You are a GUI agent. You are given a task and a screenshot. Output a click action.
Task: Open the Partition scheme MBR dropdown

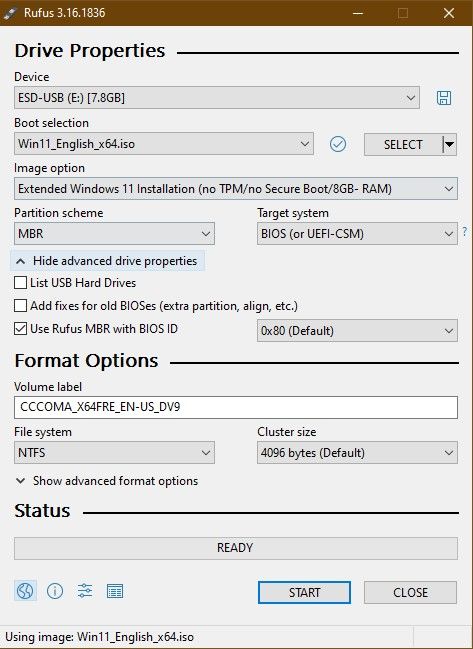(x=114, y=233)
